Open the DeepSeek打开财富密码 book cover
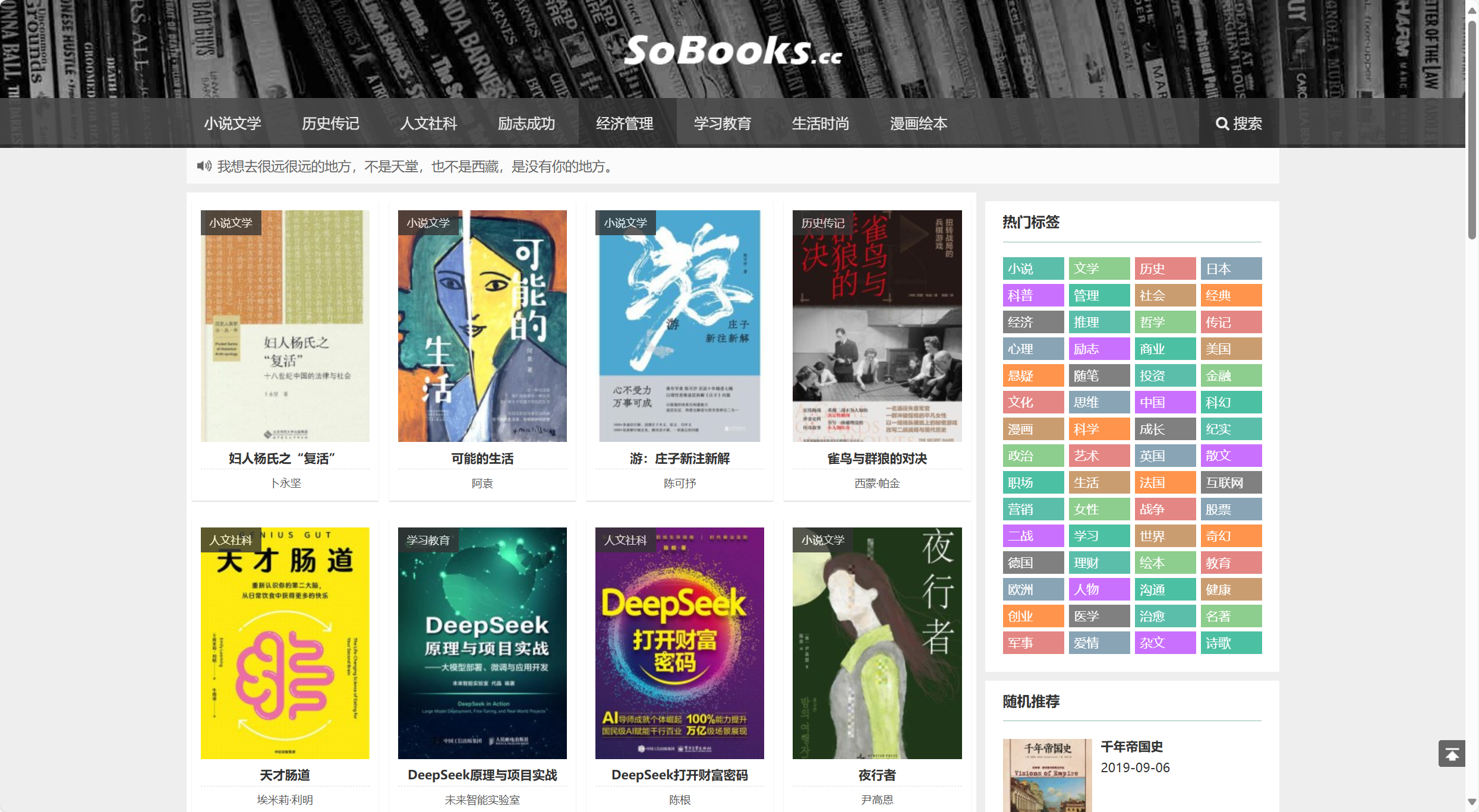The image size is (1479, 812). point(680,643)
